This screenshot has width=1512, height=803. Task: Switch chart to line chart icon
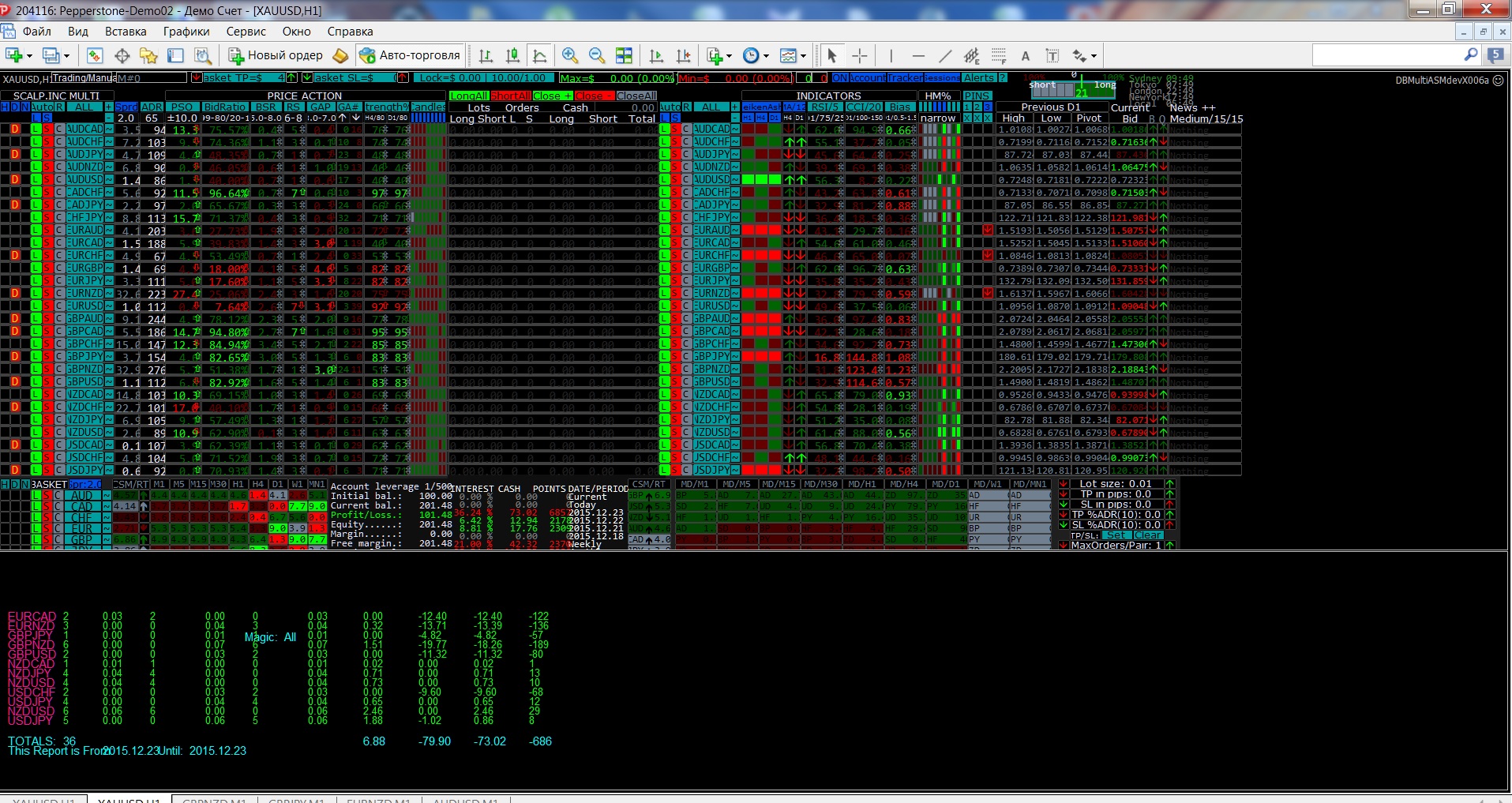point(539,55)
